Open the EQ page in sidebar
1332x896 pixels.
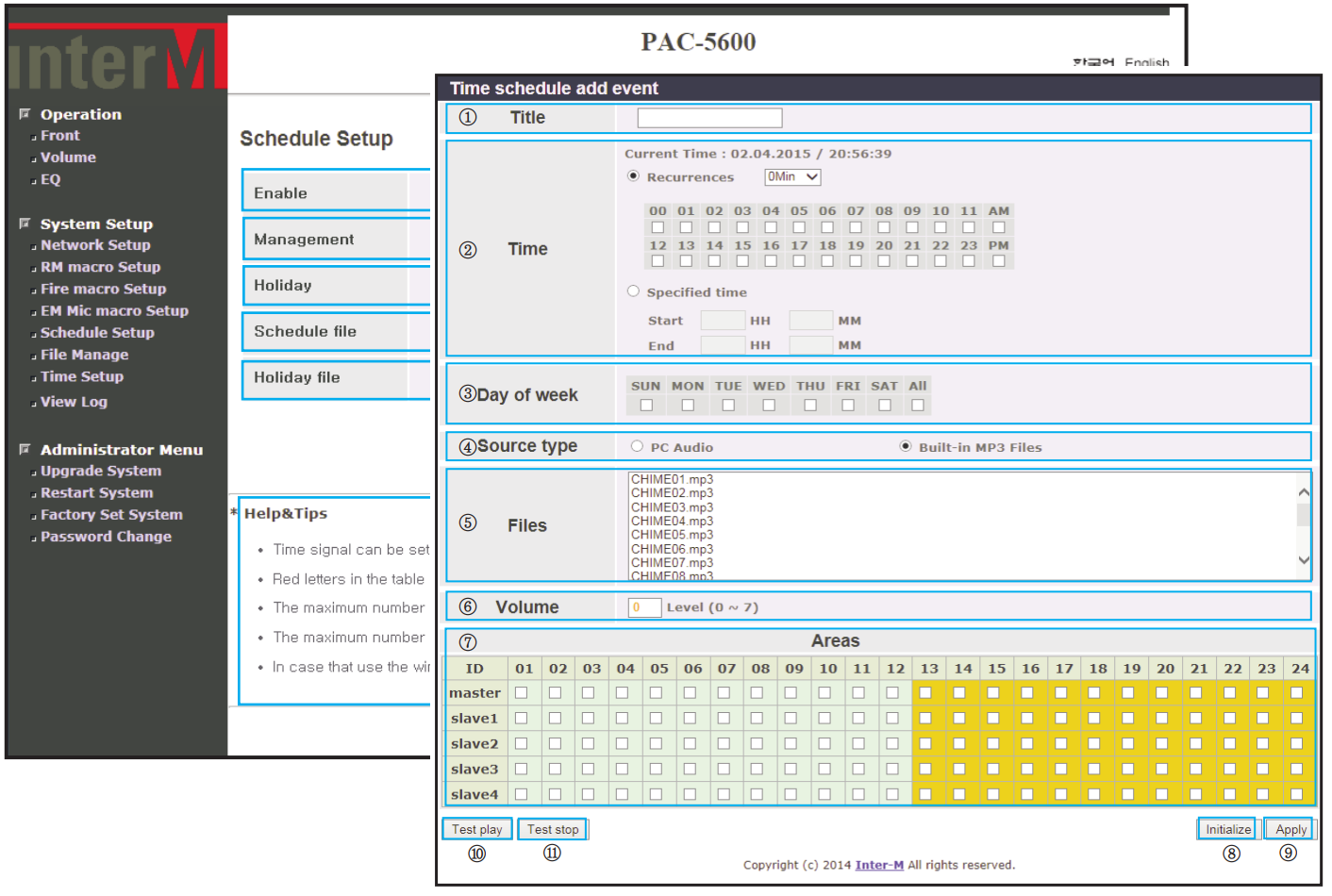point(50,179)
